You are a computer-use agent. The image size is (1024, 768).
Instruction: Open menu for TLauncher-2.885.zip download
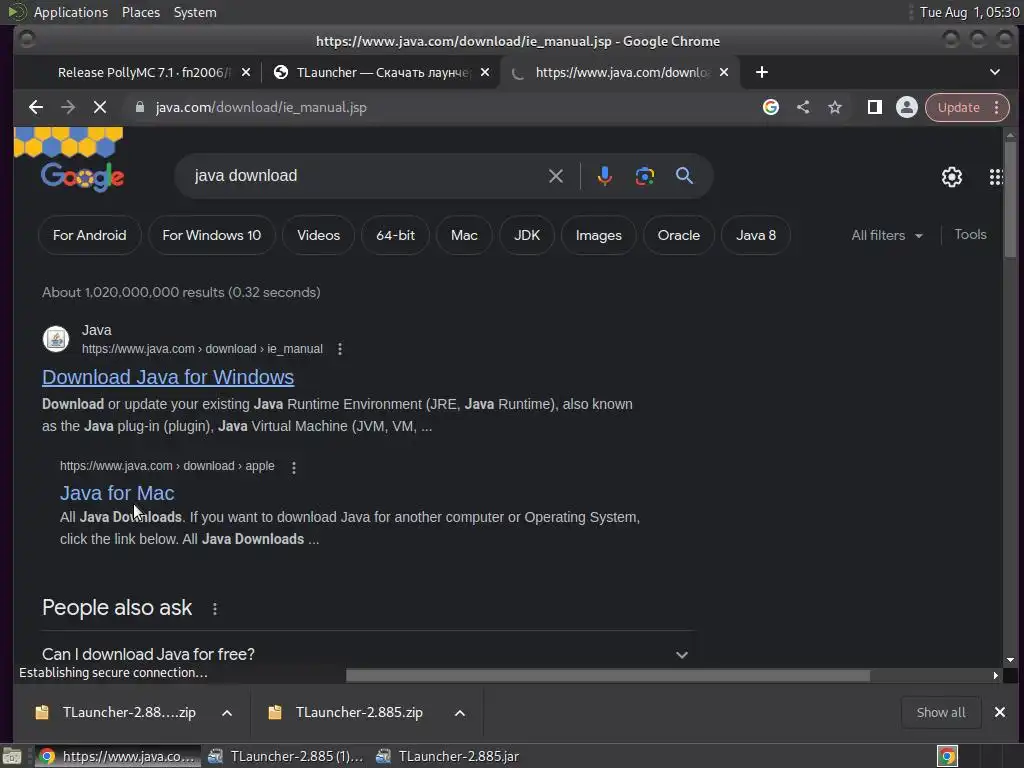click(x=460, y=712)
